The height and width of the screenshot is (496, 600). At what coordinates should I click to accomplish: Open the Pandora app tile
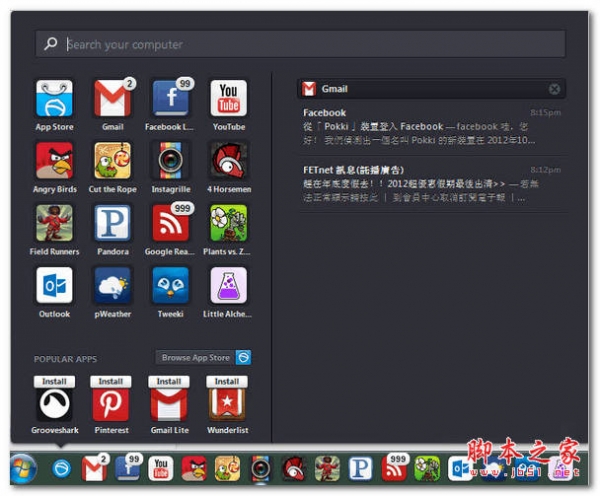click(112, 223)
